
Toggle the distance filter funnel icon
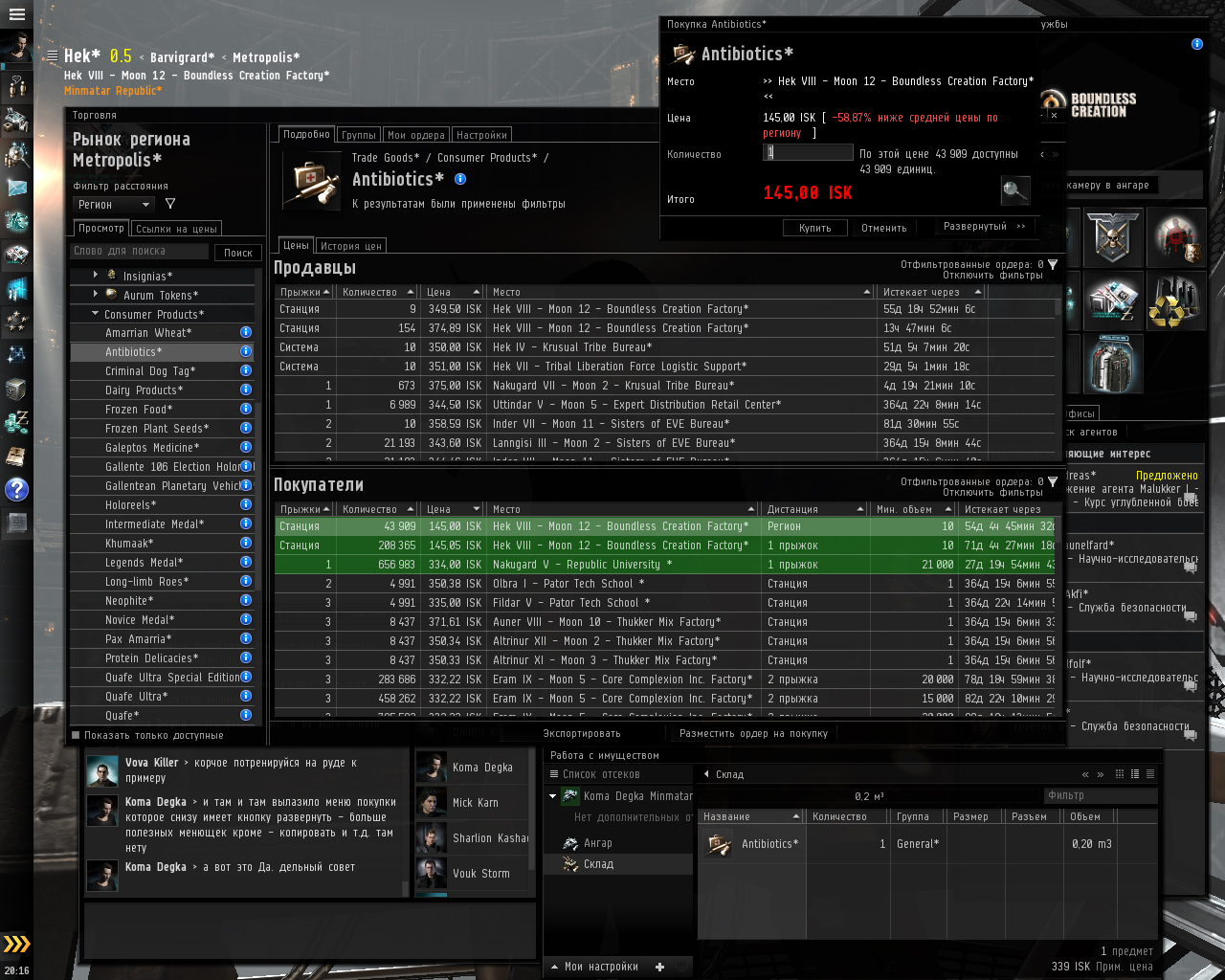pyautogui.click(x=170, y=204)
